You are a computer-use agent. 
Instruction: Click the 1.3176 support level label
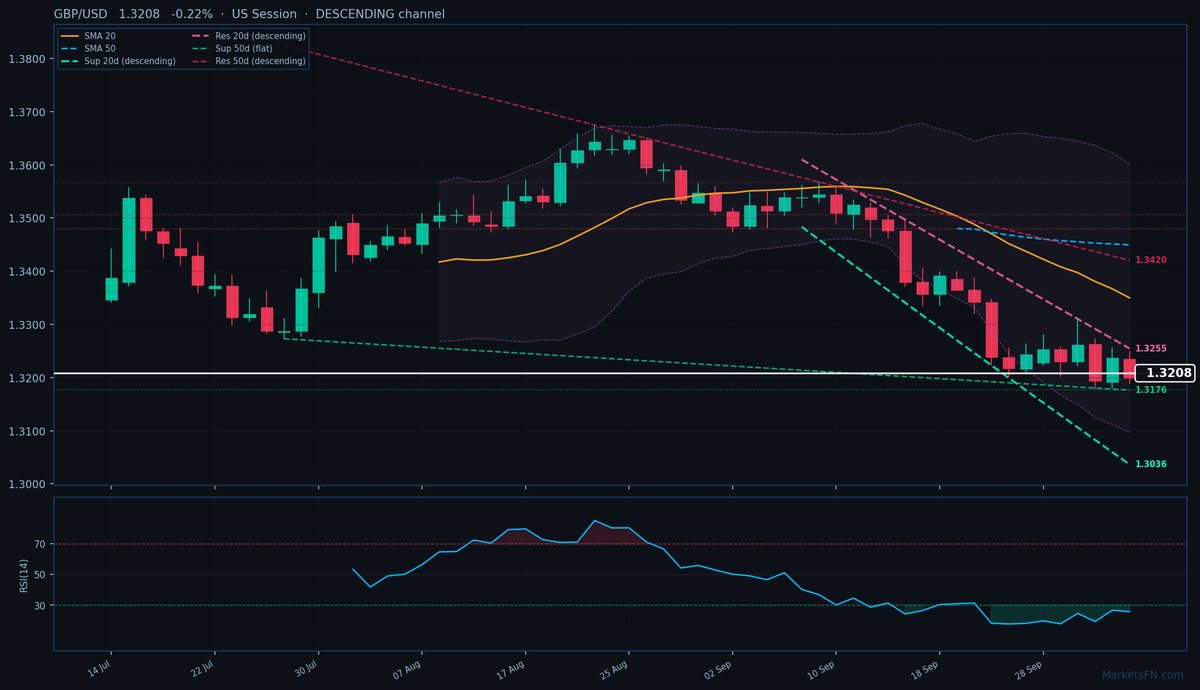click(1151, 390)
